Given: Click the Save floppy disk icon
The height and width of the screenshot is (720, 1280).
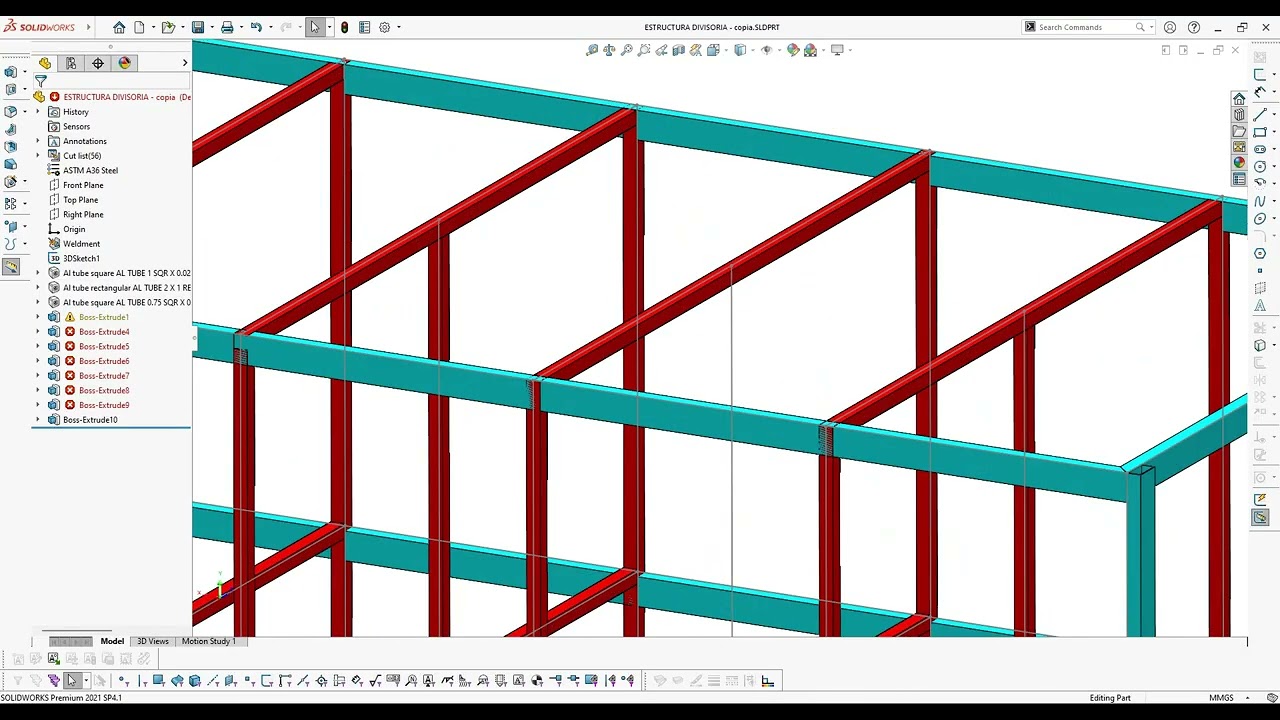Looking at the screenshot, I should point(198,27).
